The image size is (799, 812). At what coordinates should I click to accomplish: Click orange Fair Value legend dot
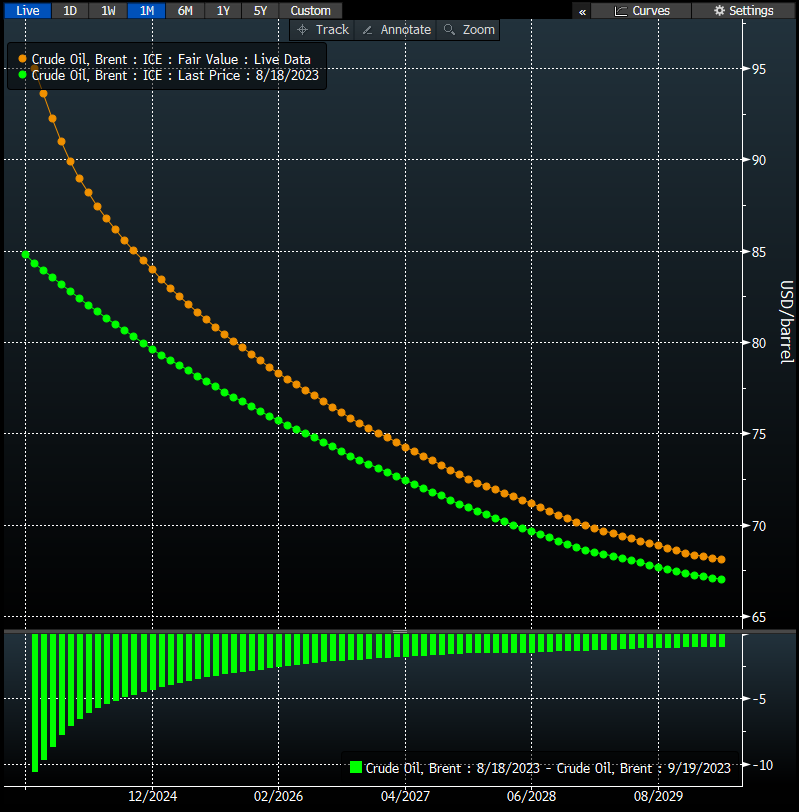(22, 59)
